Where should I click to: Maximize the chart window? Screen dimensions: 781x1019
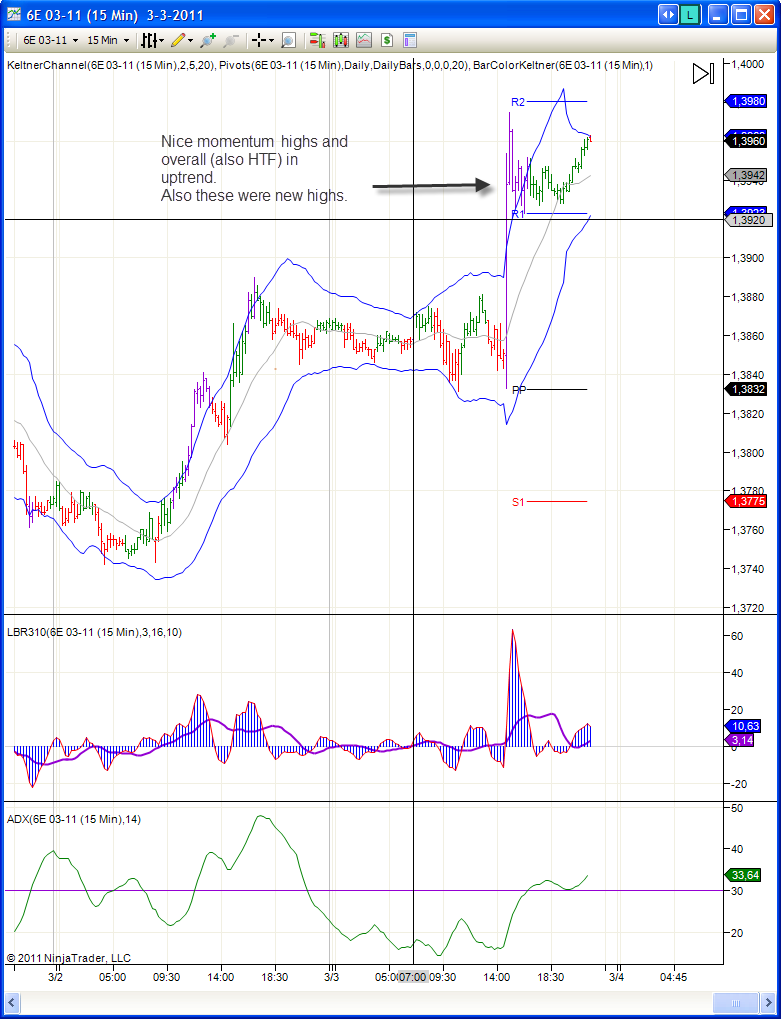[740, 14]
